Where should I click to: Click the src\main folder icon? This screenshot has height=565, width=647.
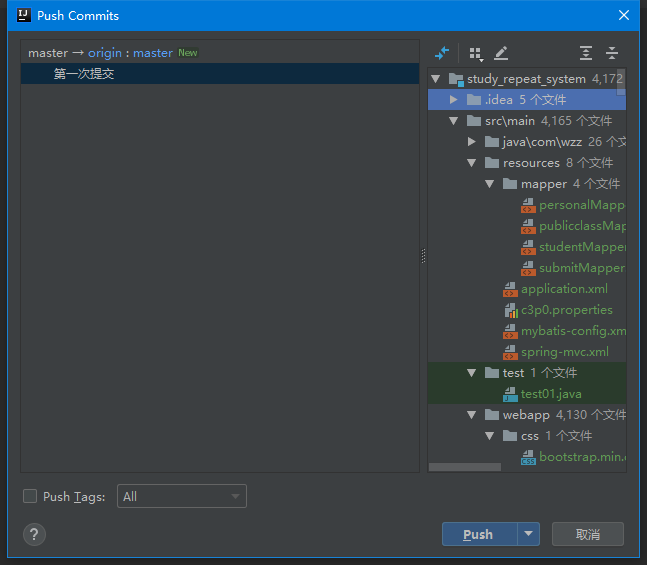(x=474, y=121)
